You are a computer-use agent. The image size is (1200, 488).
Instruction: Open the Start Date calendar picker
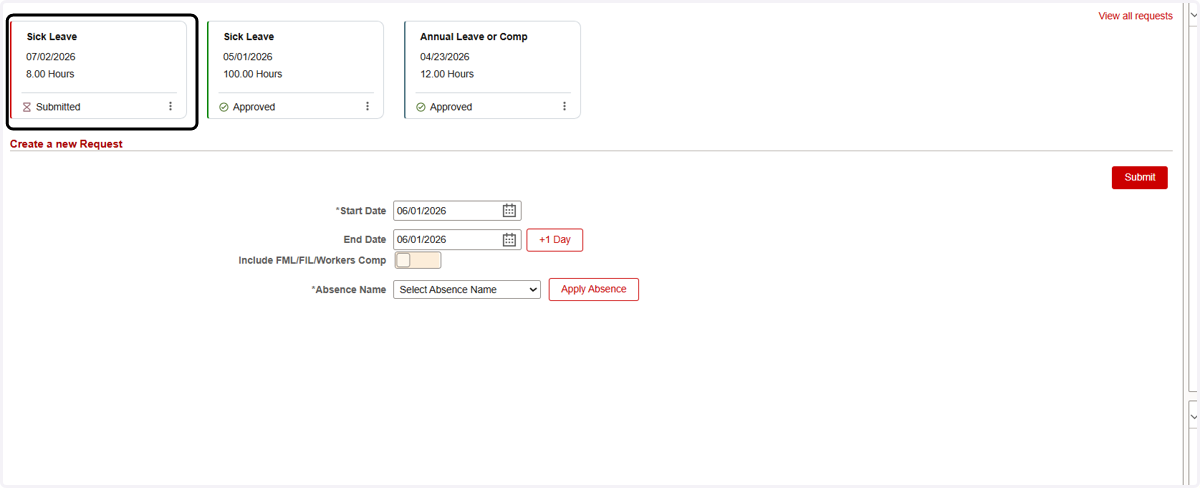(x=509, y=211)
